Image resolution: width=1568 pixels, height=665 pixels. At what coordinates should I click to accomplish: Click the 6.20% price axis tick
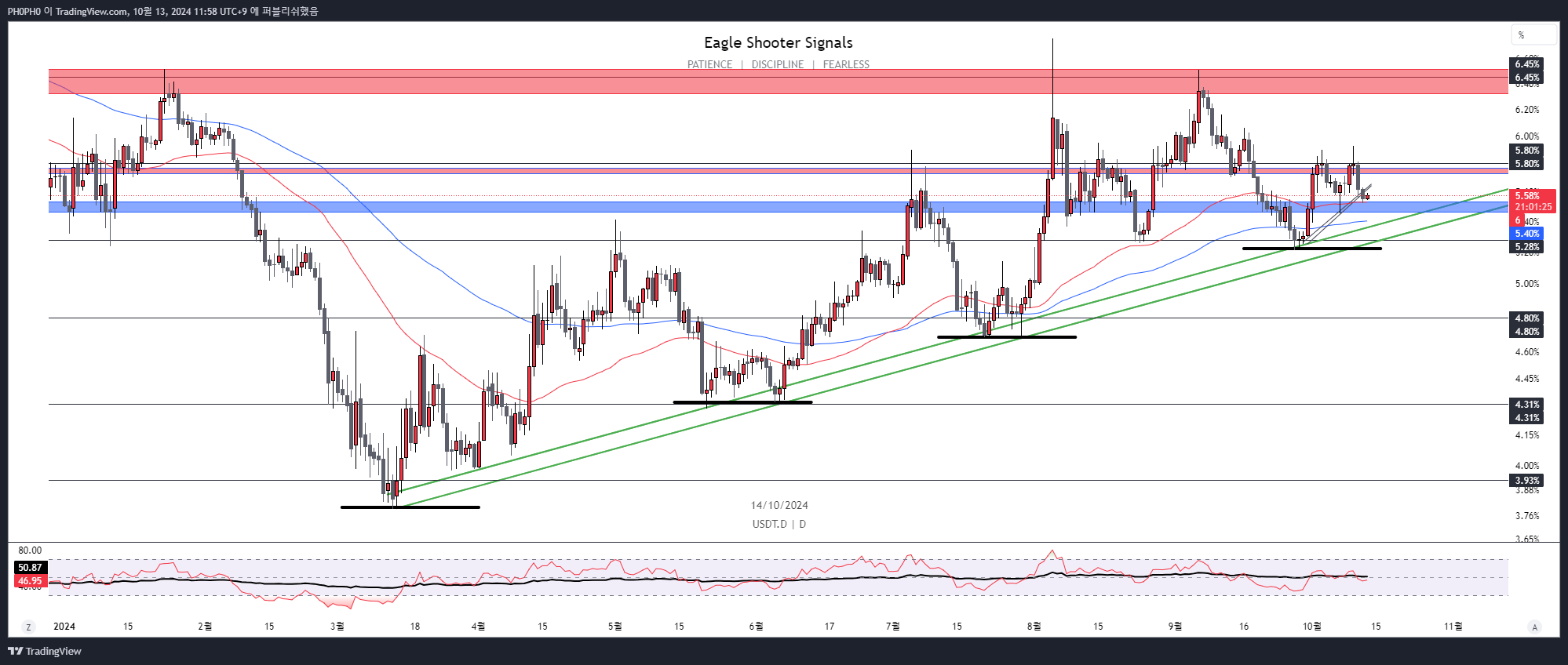[x=1527, y=110]
